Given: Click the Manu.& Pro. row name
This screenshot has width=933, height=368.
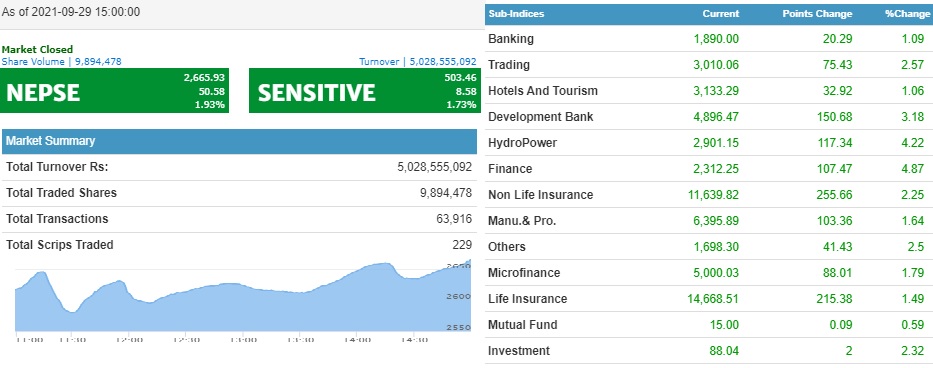Looking at the screenshot, I should 522,221.
